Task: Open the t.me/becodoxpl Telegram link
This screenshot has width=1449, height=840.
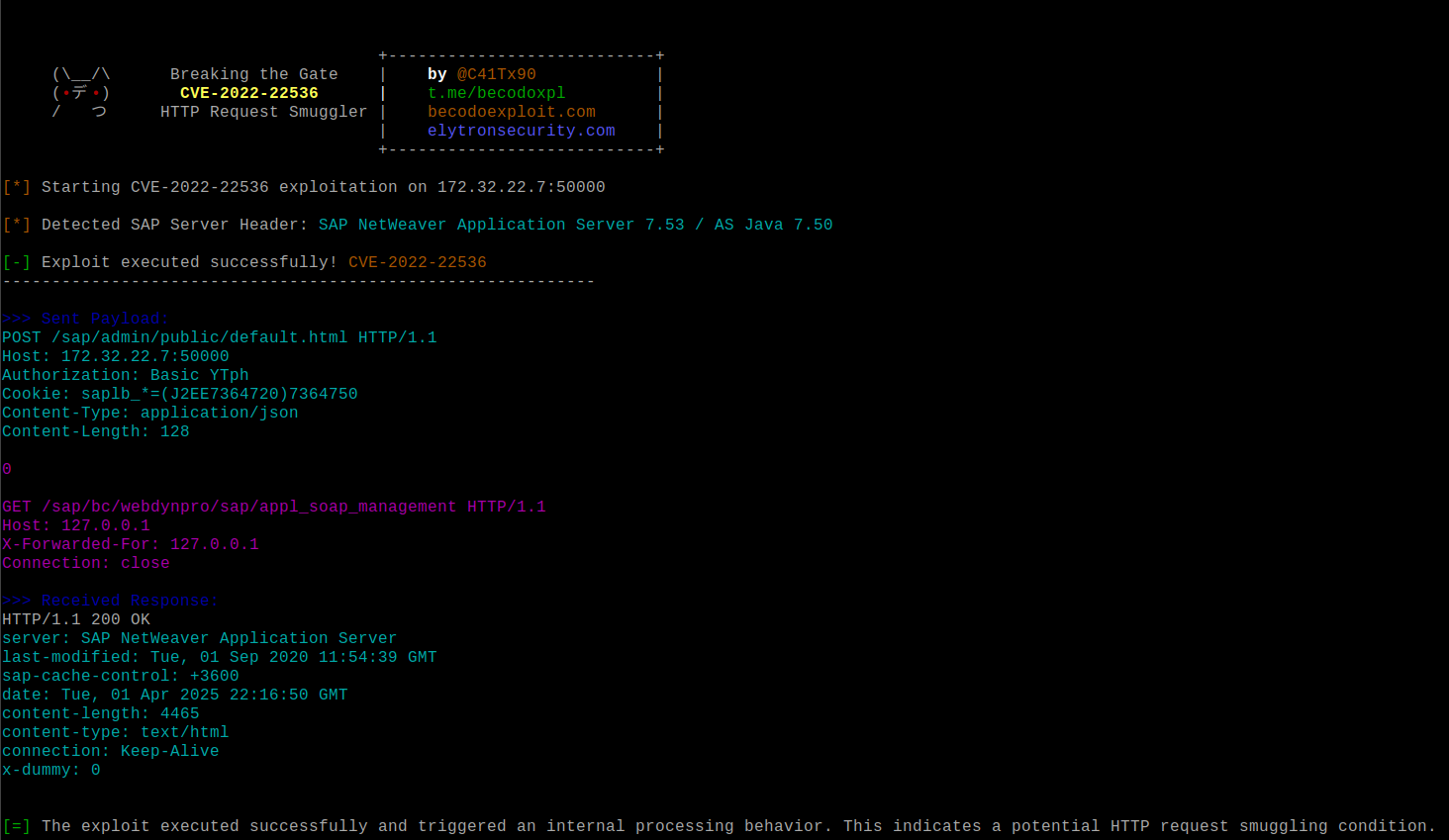Action: click(x=497, y=93)
